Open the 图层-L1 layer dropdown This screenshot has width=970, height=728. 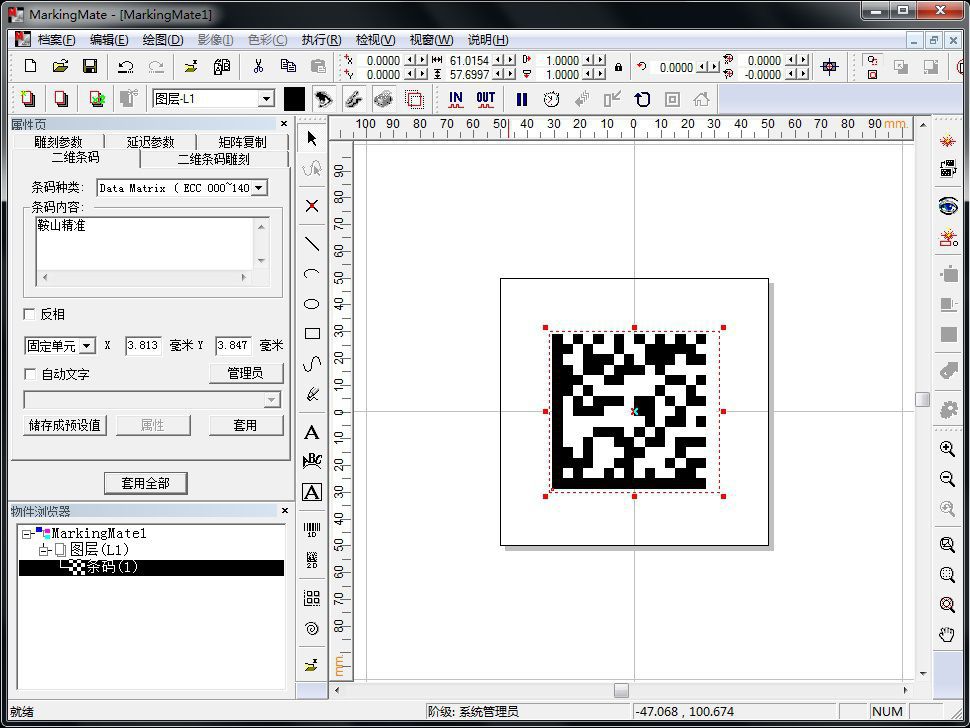tap(265, 98)
